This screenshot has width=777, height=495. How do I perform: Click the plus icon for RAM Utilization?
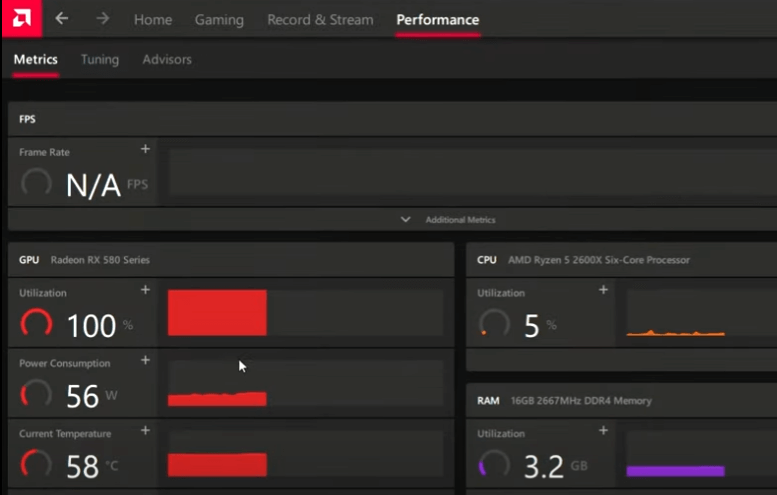point(603,431)
